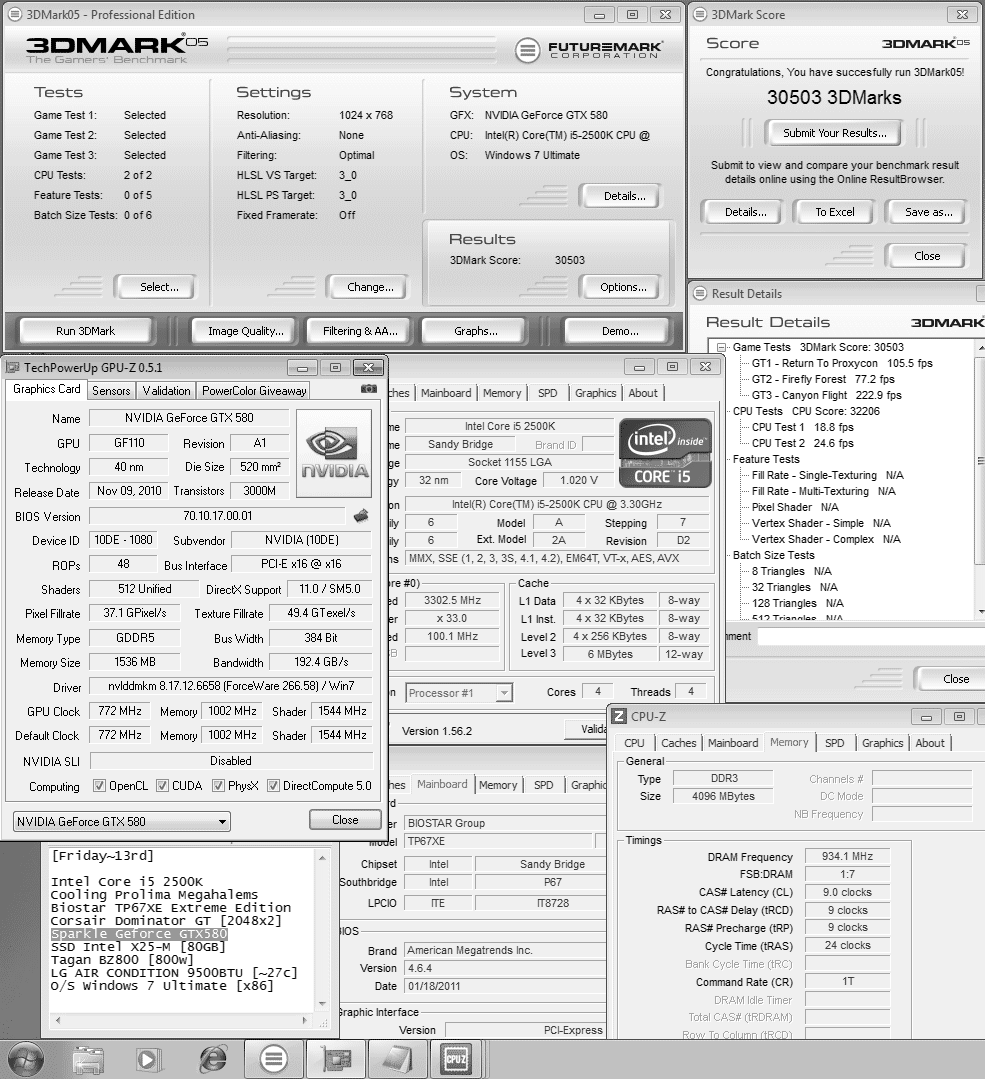Click the NVIDIA logo in GPU-Z
This screenshot has height=1079, width=985.
pos(334,453)
